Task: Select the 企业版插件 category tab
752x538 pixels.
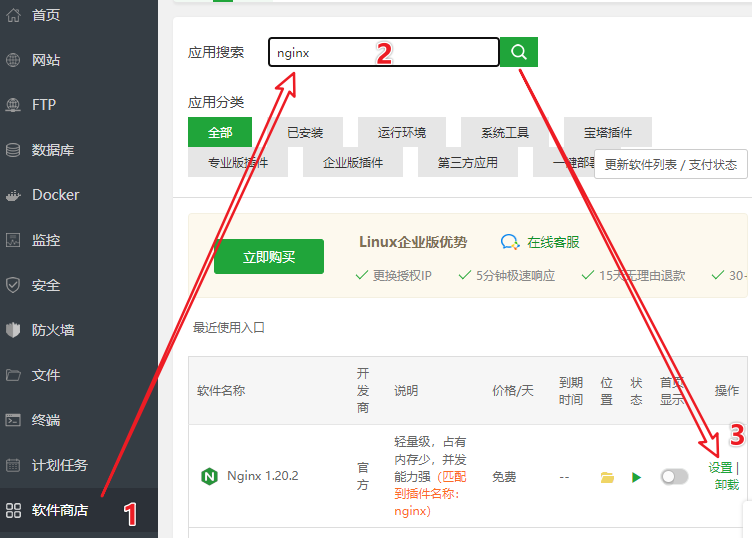Action: pyautogui.click(x=353, y=163)
